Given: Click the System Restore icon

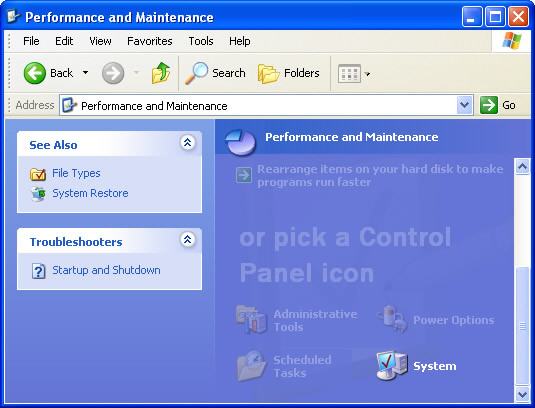Looking at the screenshot, I should pyautogui.click(x=38, y=194).
